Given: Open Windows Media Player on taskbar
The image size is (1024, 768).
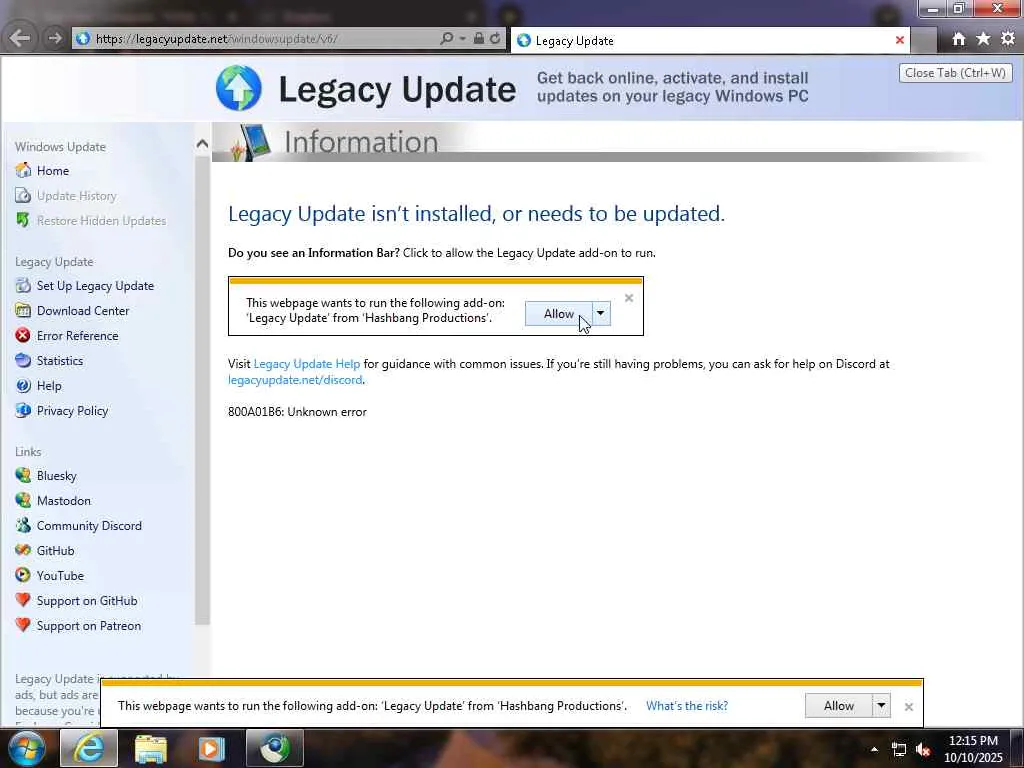Looking at the screenshot, I should [x=212, y=748].
